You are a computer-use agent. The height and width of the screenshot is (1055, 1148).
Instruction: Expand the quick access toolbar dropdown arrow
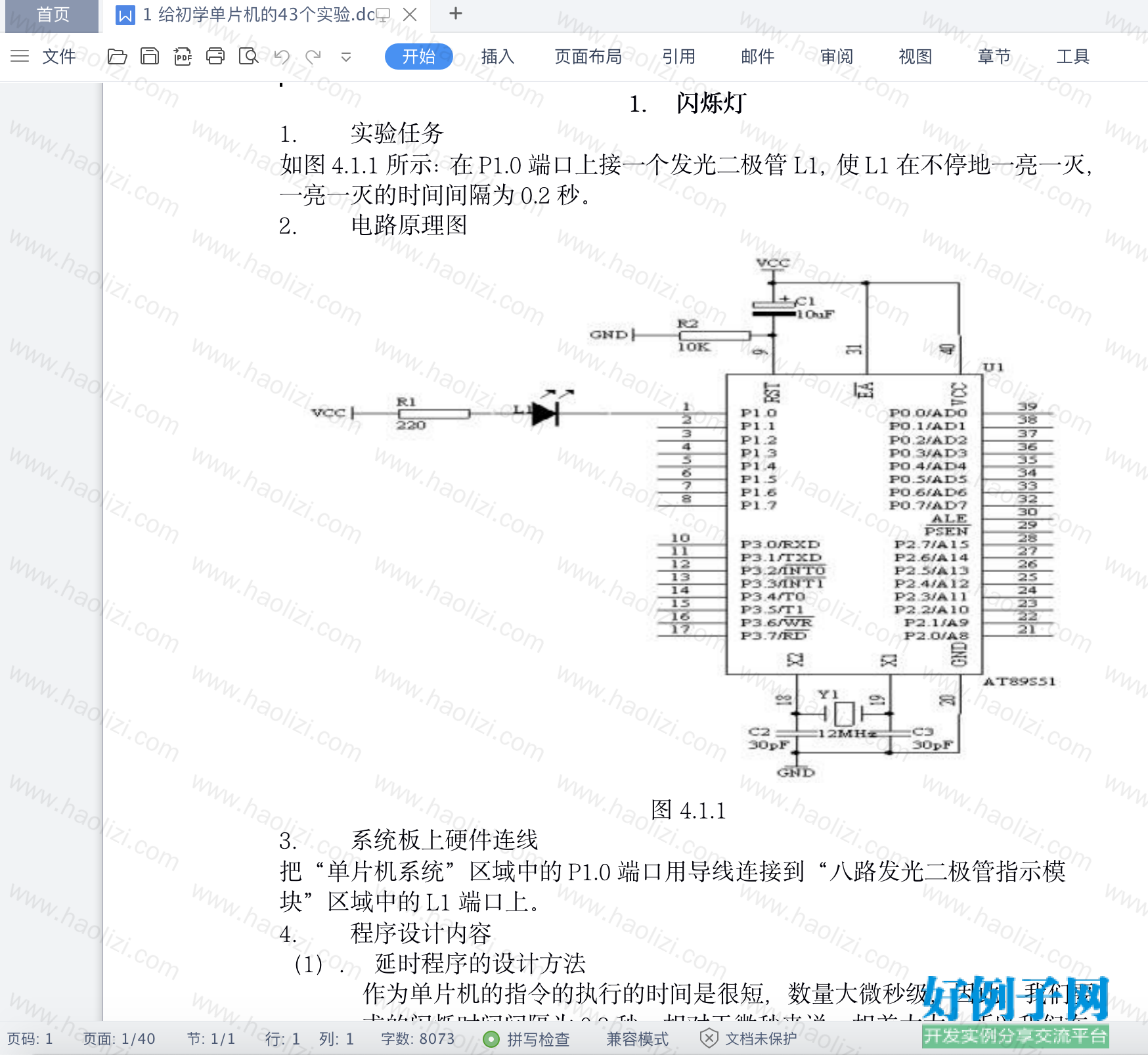point(346,57)
